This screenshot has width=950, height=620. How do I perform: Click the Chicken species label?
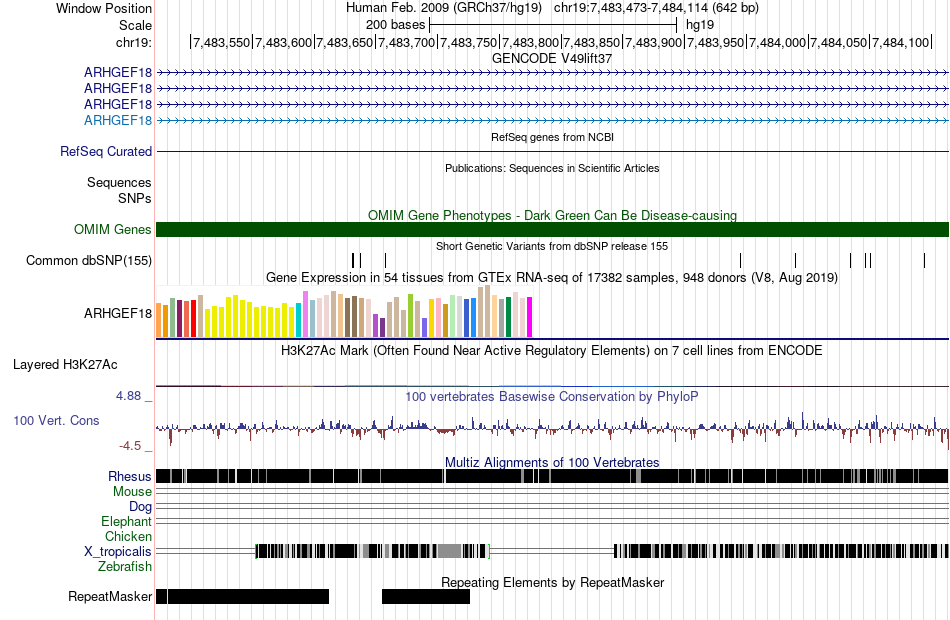click(128, 536)
